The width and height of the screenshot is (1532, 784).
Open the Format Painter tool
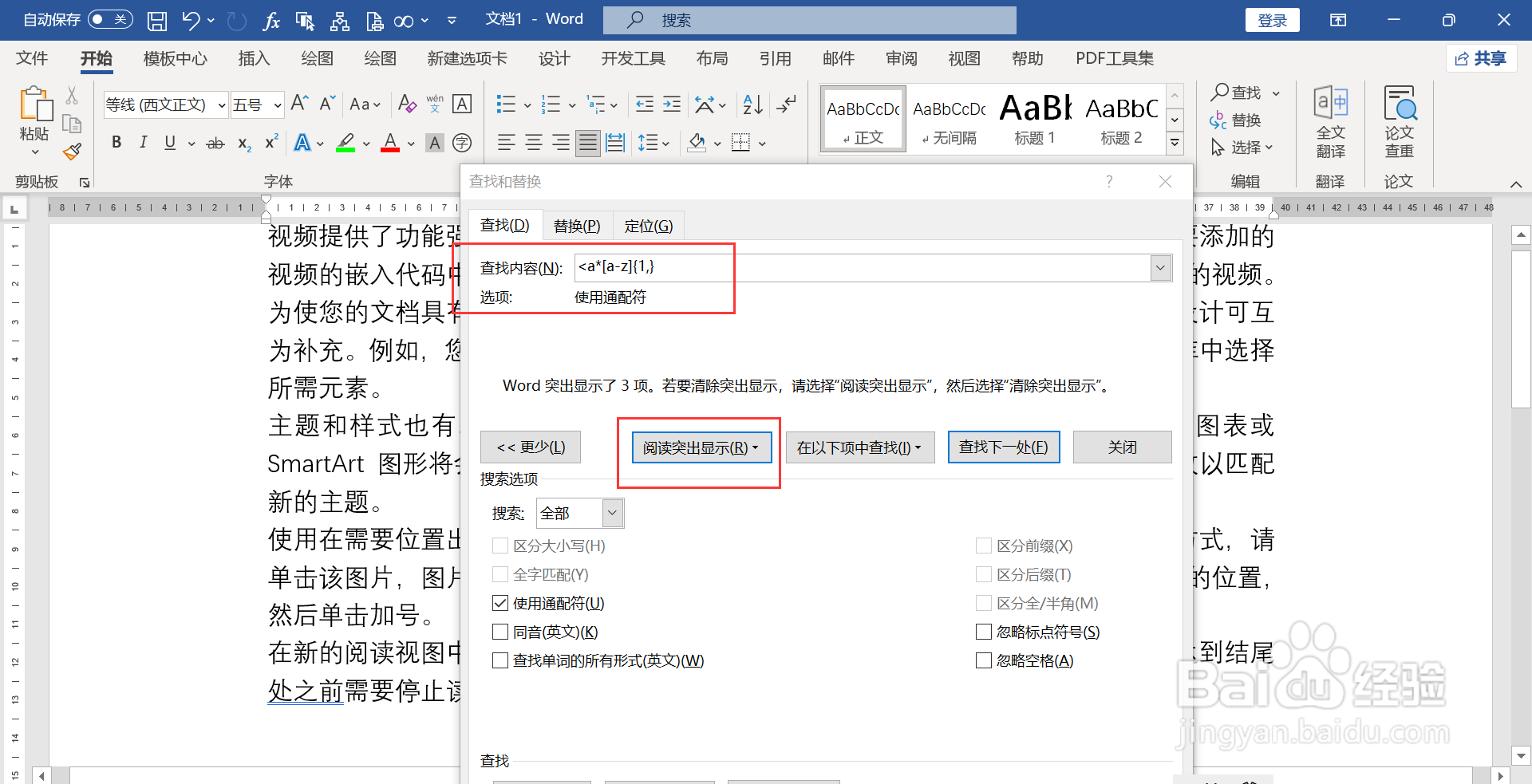pyautogui.click(x=70, y=152)
